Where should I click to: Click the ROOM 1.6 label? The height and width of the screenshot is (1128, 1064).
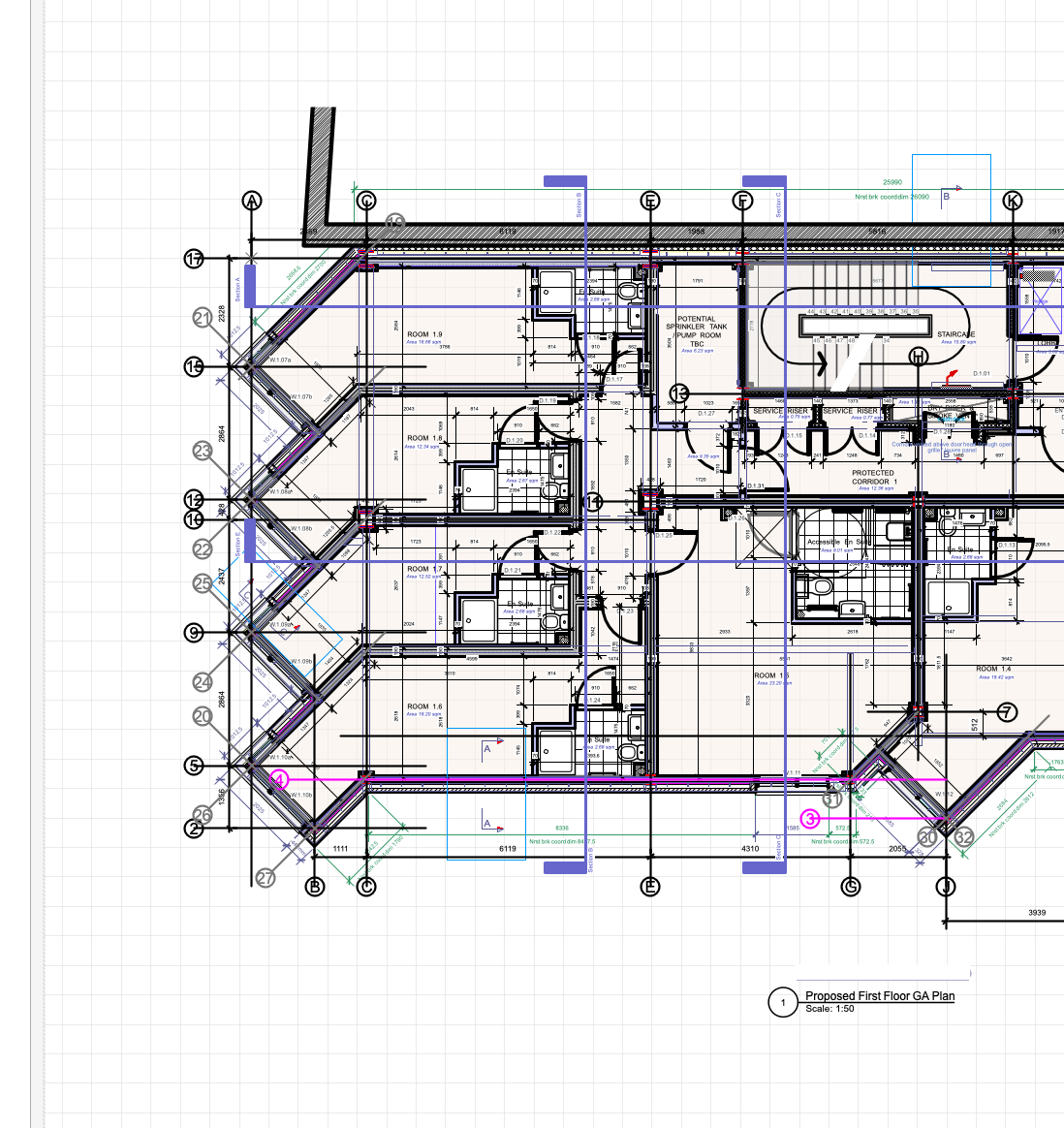click(424, 706)
